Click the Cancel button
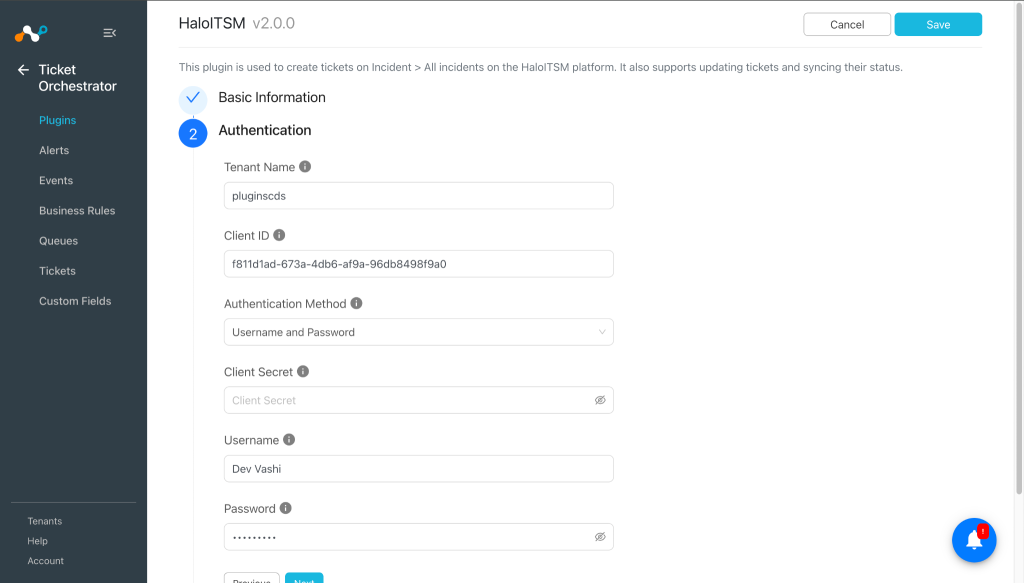This screenshot has height=583, width=1024. (x=847, y=24)
